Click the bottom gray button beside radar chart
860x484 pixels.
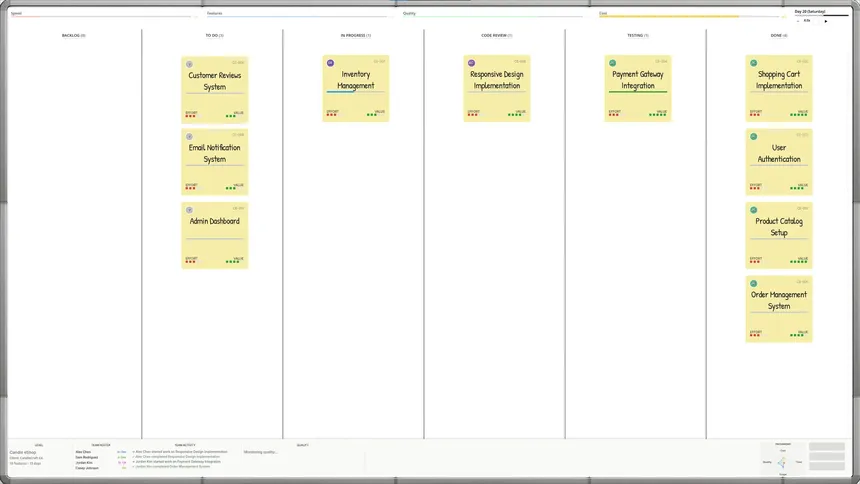click(827, 466)
